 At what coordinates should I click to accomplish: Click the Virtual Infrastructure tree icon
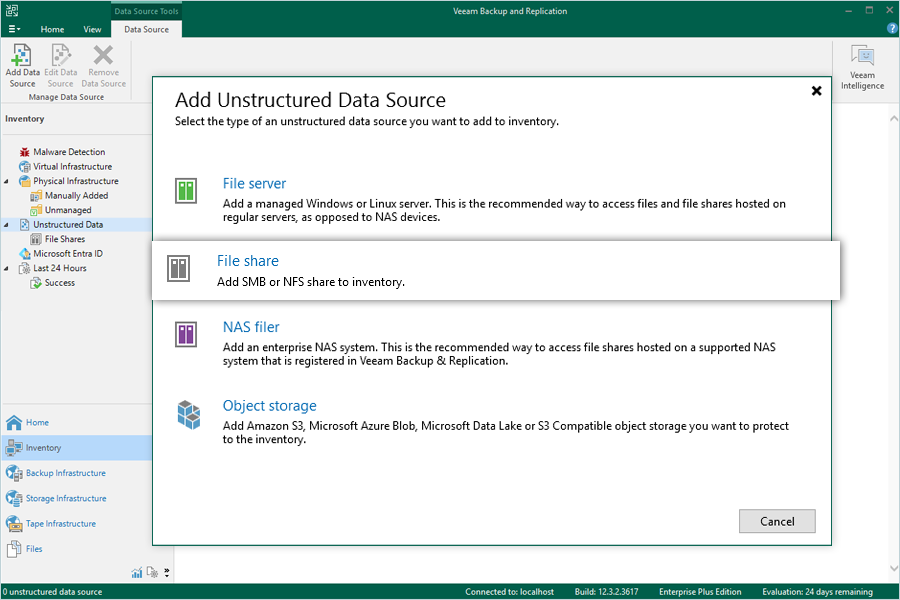[24, 167]
